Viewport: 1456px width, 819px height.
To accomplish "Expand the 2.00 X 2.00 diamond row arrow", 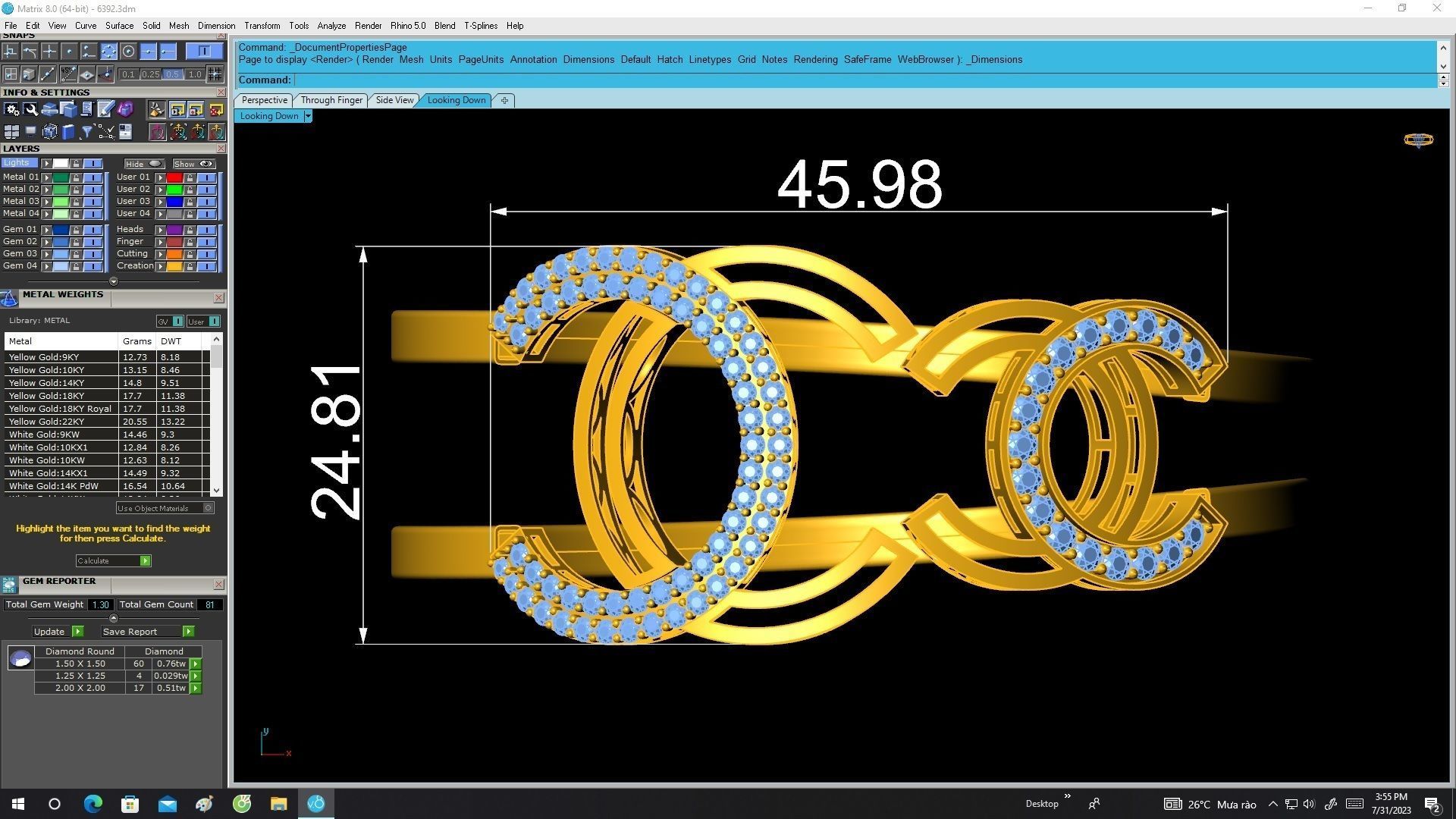I will 196,688.
